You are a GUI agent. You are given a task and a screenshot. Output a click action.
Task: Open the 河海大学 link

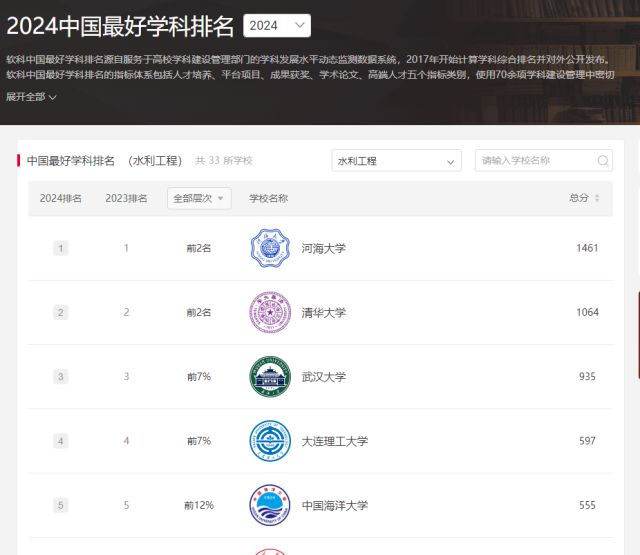pos(324,248)
